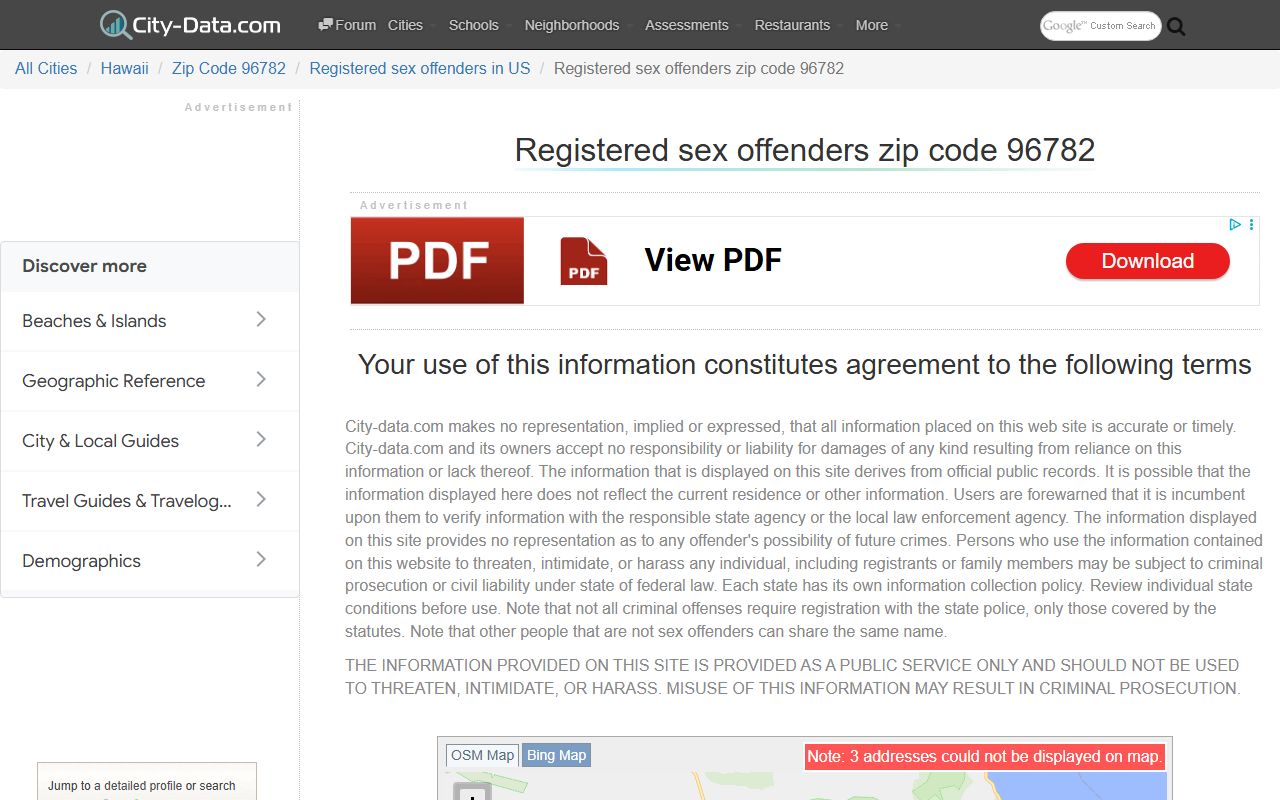The height and width of the screenshot is (800, 1280).
Task: Expand Geographic Reference item
Action: 150,381
